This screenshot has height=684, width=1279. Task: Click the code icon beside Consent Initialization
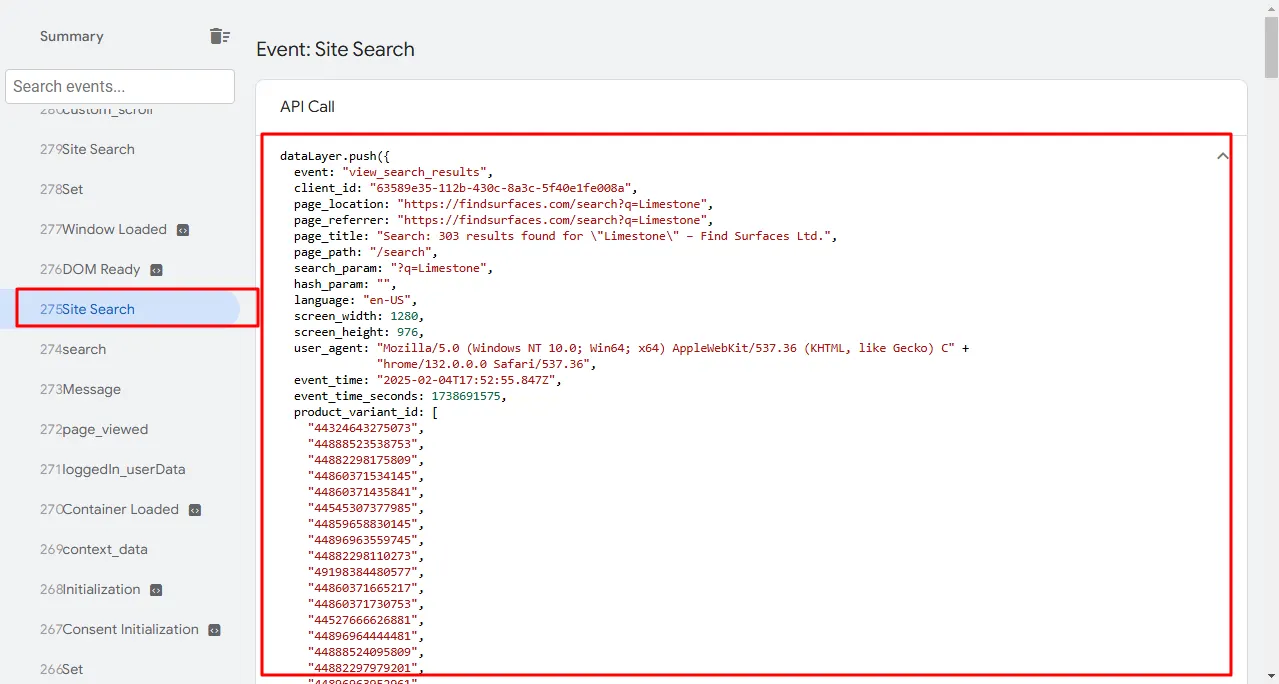pos(214,630)
